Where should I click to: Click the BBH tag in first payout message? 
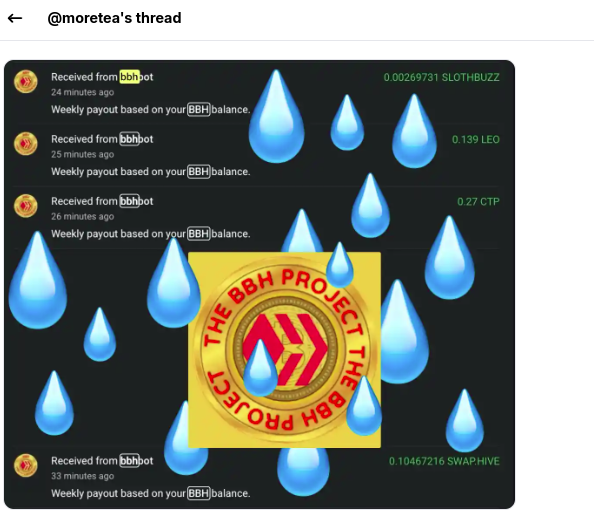click(199, 109)
